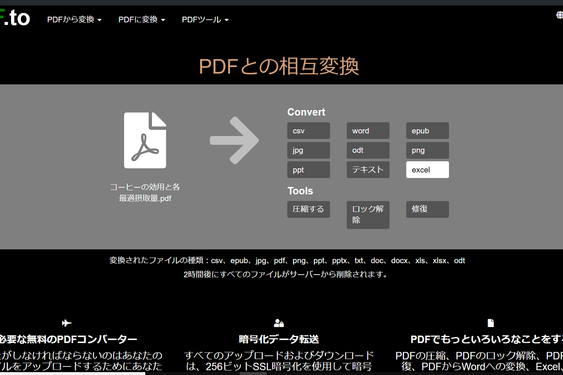Click the Tools section heading
Image resolution: width=563 pixels, height=375 pixels.
coord(300,191)
